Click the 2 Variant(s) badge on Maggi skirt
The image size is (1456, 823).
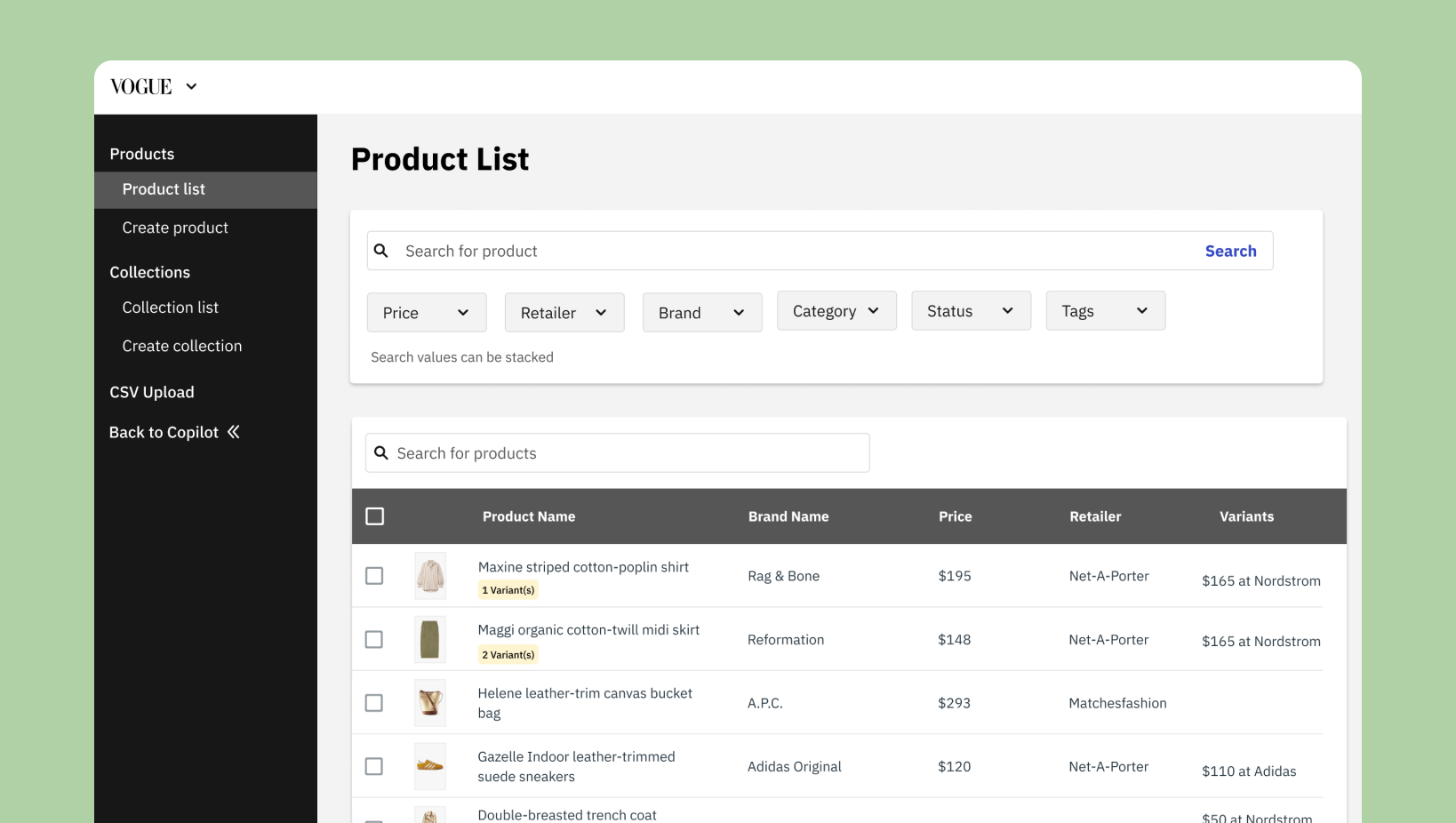508,655
